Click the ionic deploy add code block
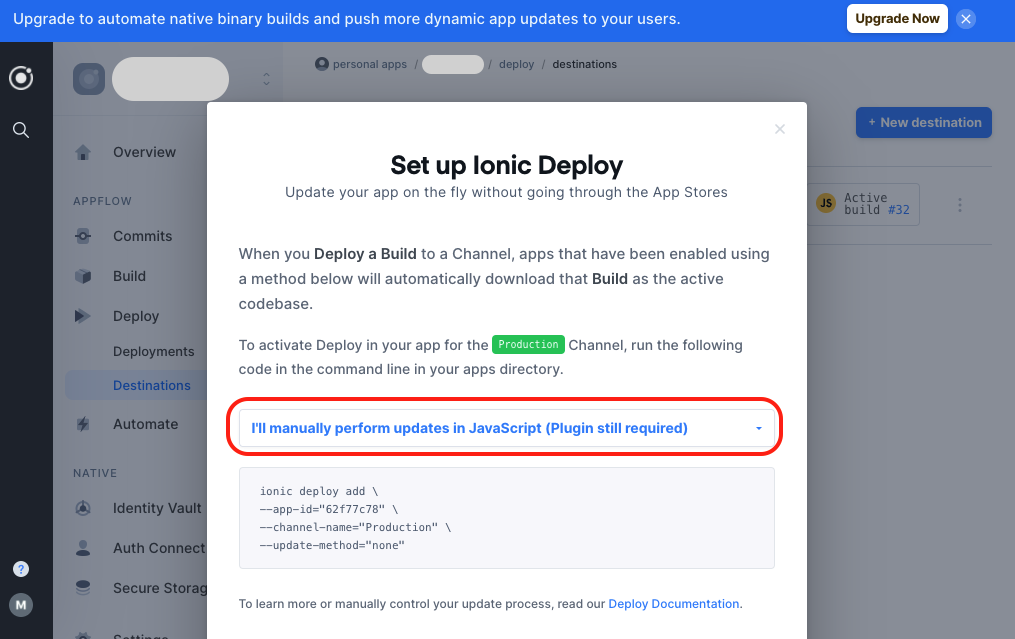This screenshot has width=1015, height=639. (506, 518)
